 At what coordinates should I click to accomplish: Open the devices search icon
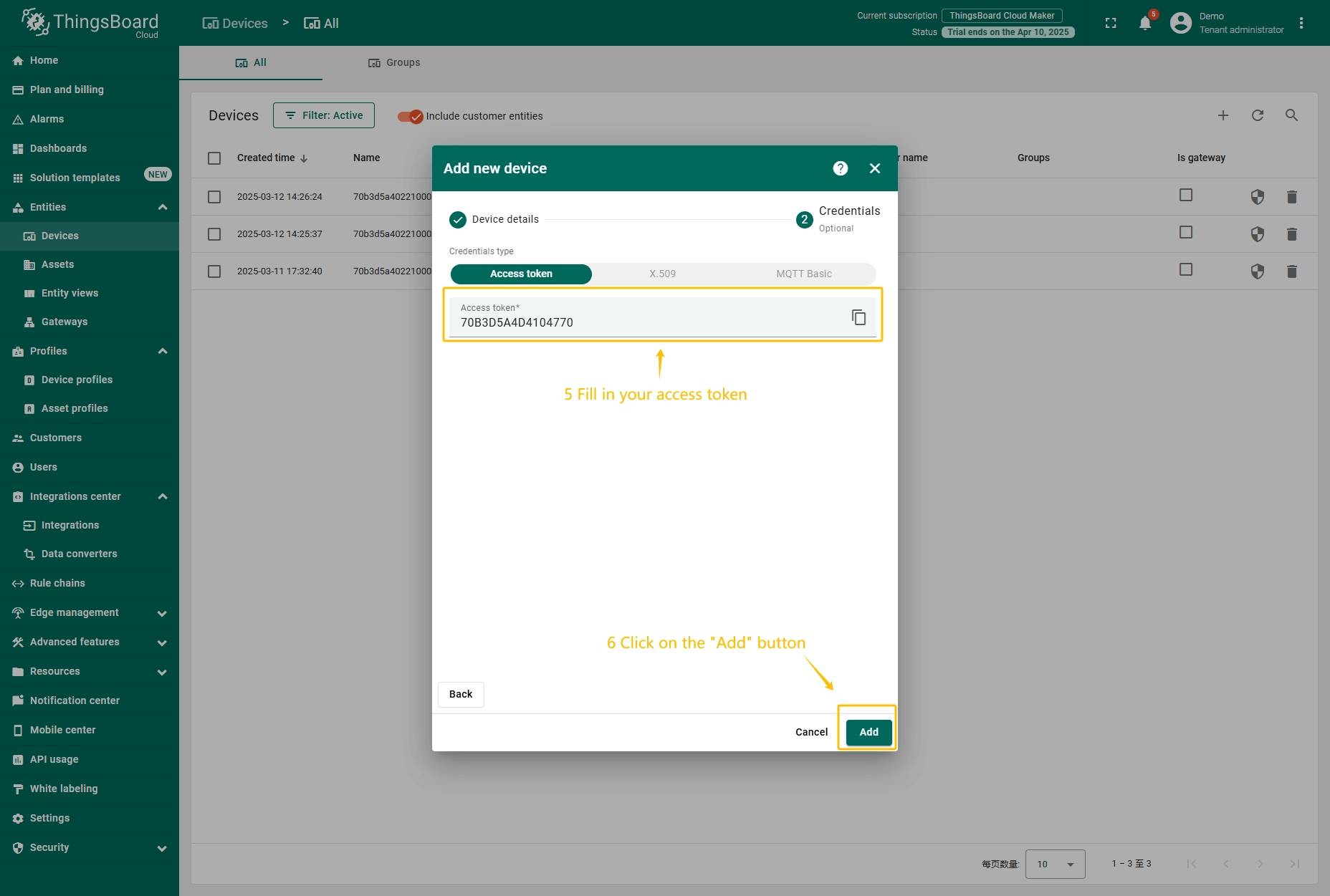(1291, 115)
